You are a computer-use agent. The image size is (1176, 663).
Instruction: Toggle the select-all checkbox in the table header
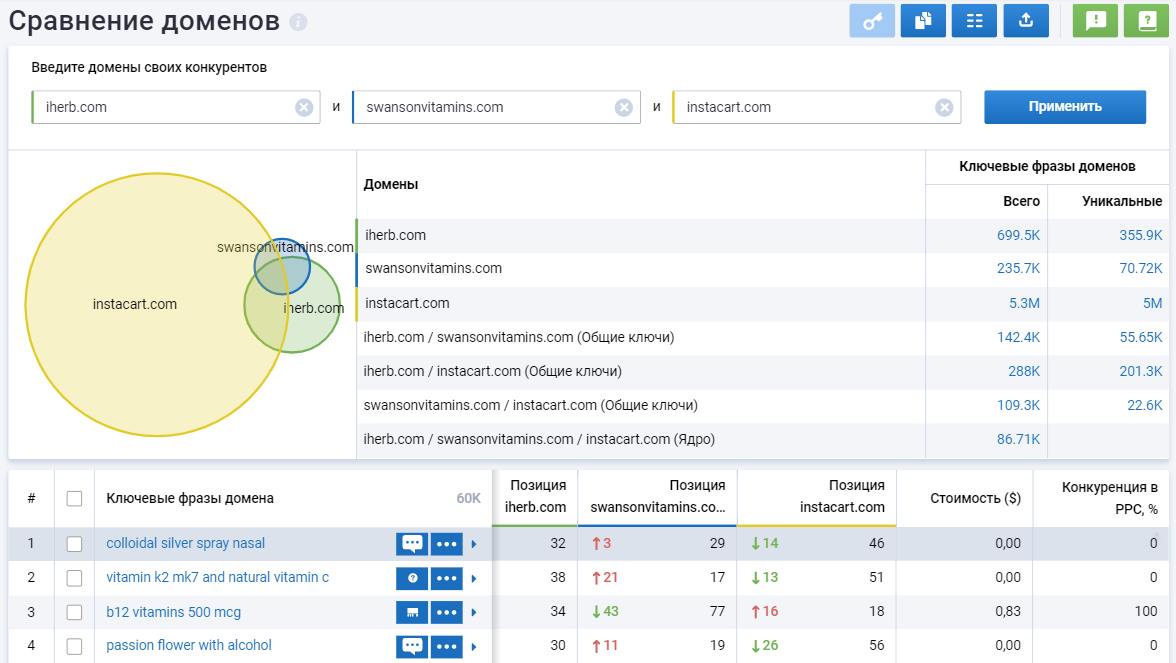click(74, 499)
